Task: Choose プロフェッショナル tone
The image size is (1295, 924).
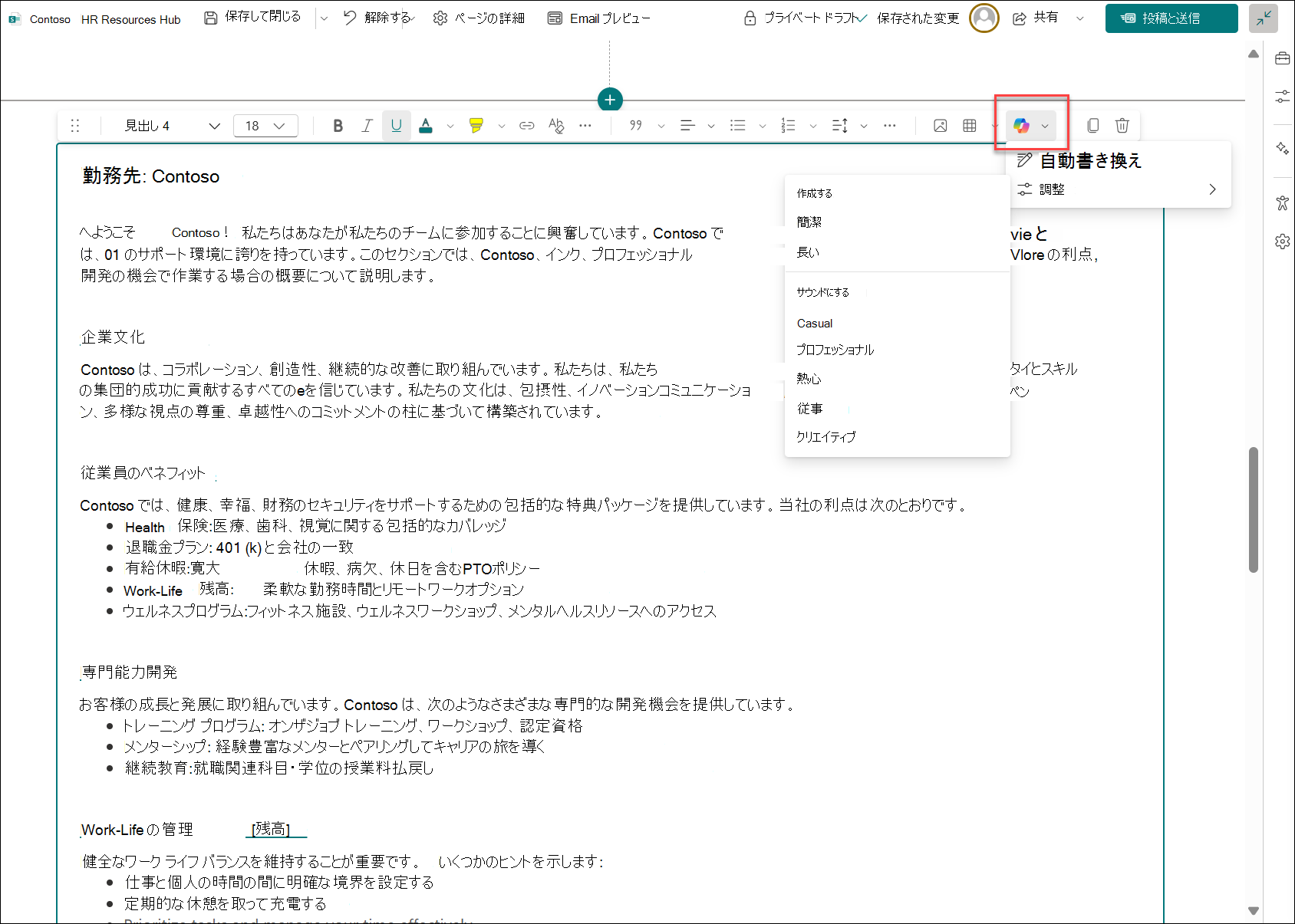Action: pos(897,350)
